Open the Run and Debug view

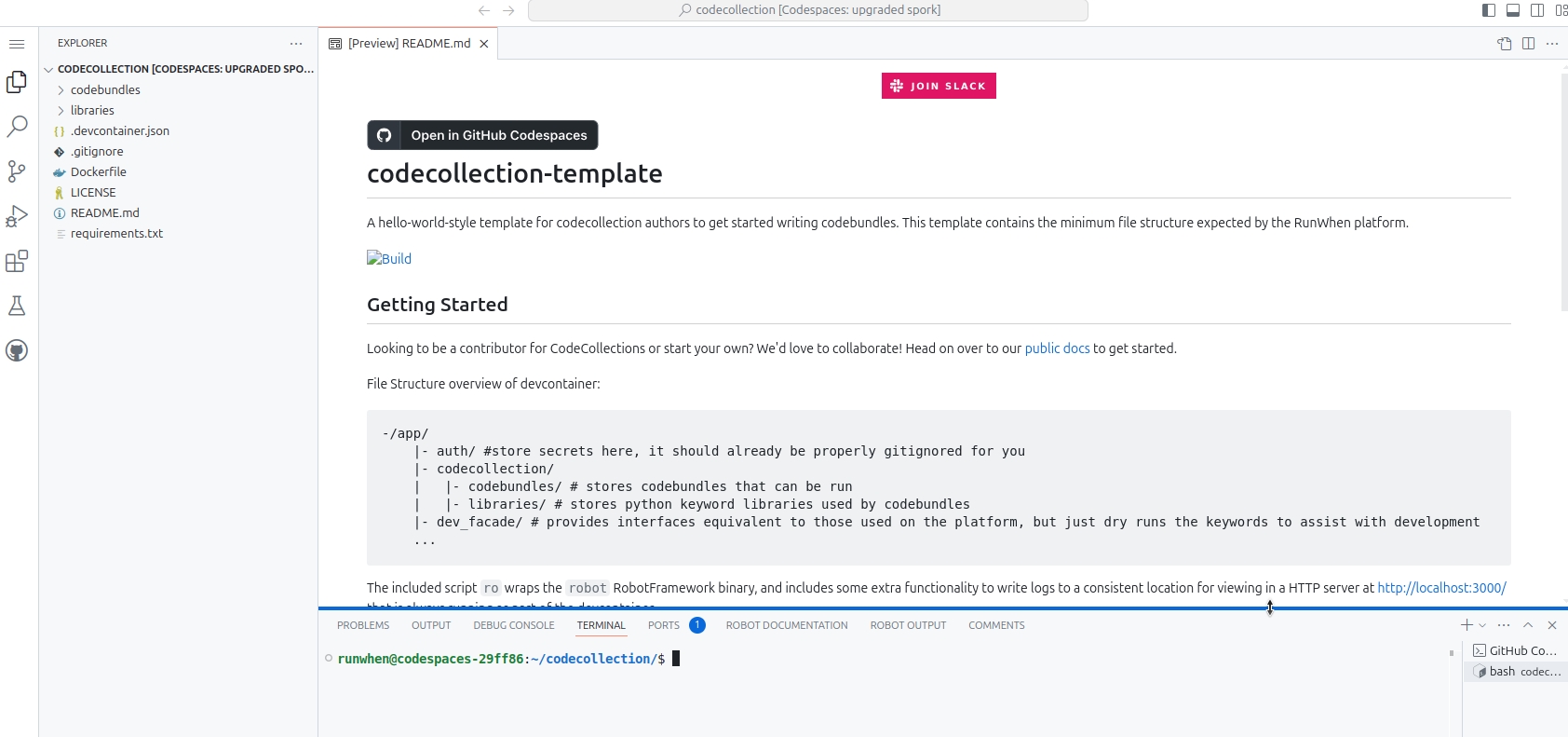click(x=17, y=216)
